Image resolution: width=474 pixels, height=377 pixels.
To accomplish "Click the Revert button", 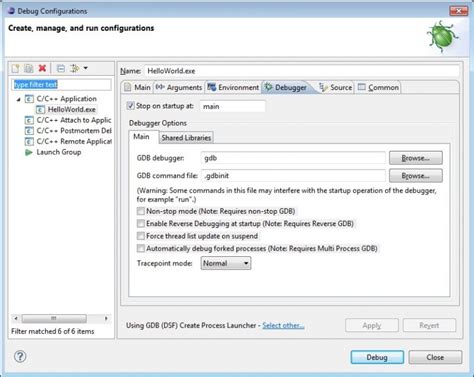I will pyautogui.click(x=429, y=325).
